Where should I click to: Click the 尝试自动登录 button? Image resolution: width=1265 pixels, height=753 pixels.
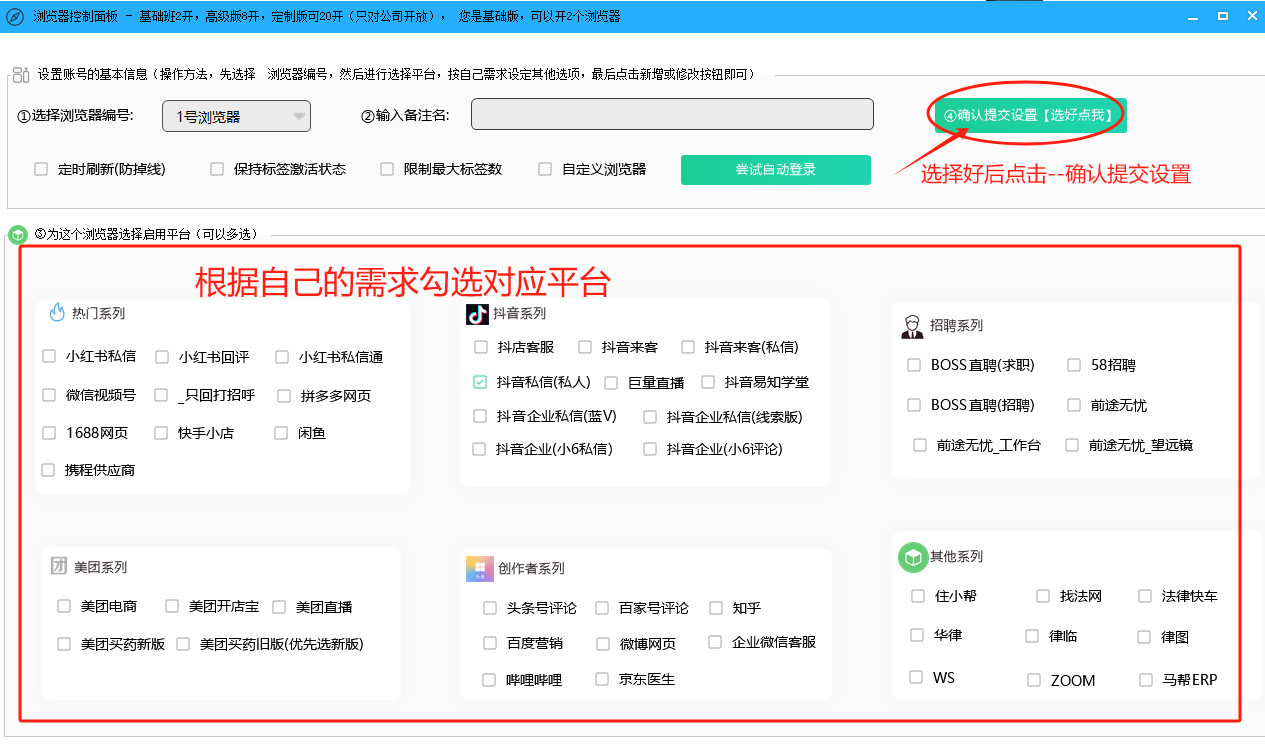click(775, 170)
